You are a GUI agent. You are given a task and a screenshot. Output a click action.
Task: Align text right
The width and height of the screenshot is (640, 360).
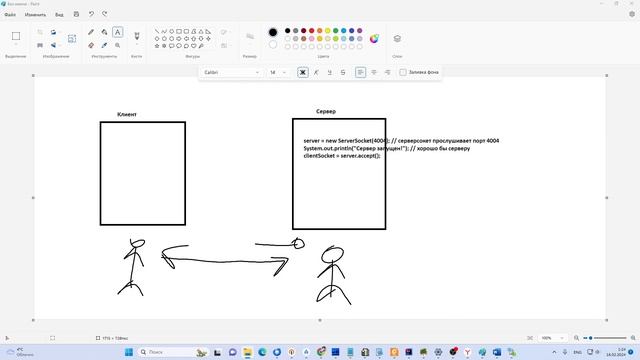[387, 72]
